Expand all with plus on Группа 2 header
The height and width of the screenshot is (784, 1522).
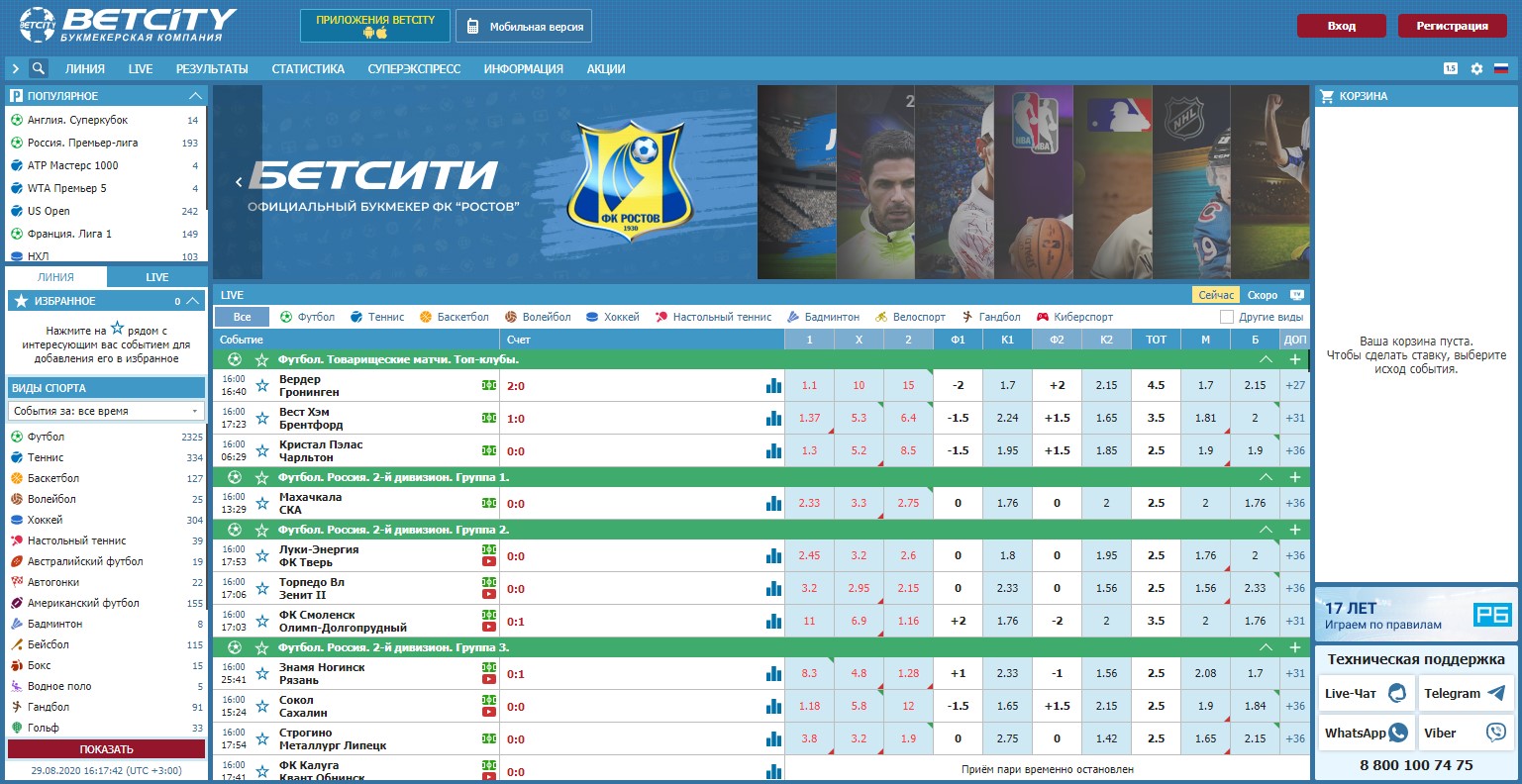tap(1295, 530)
